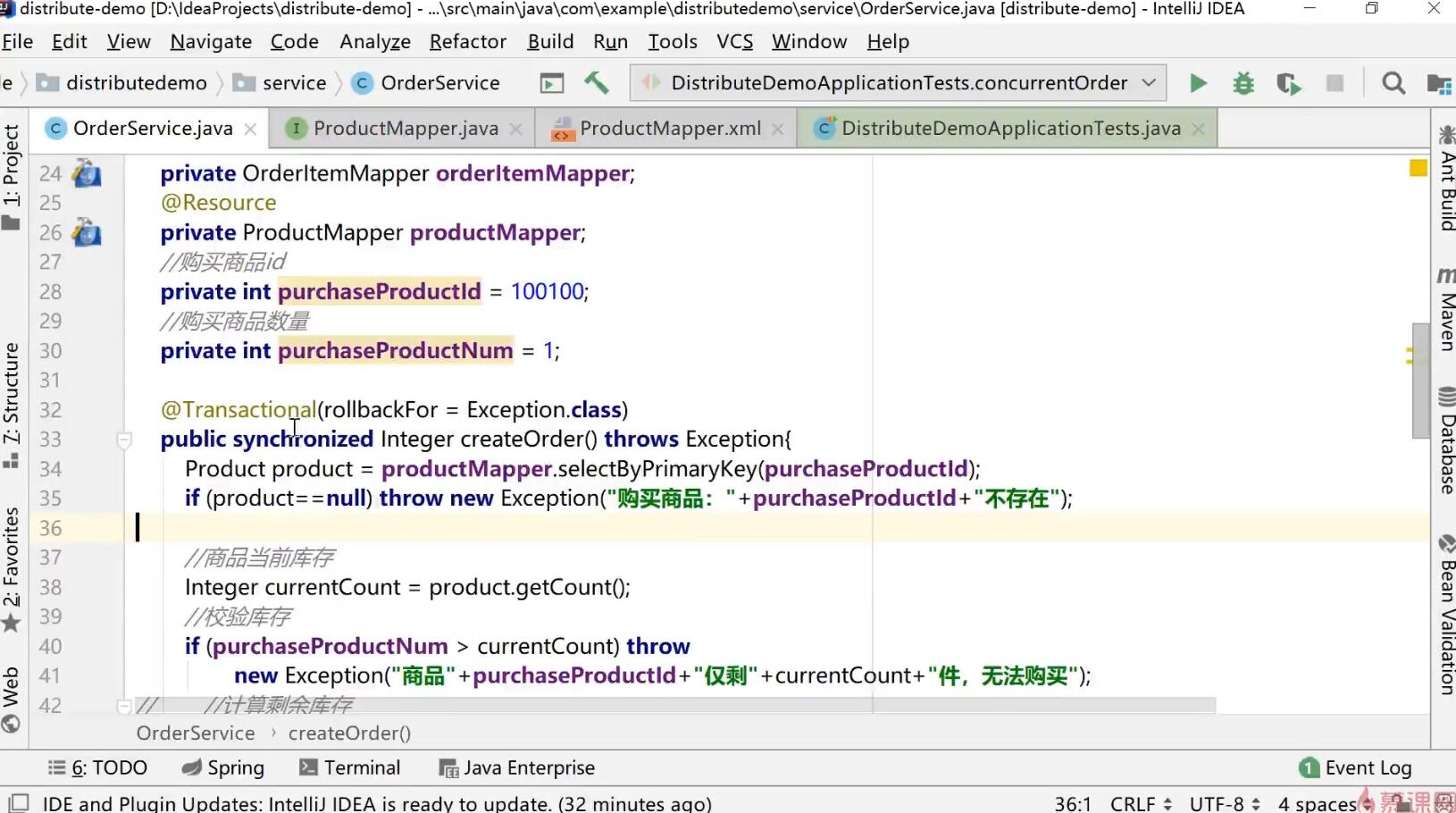This screenshot has height=813, width=1456.
Task: Click the green Run button
Action: tap(1198, 84)
